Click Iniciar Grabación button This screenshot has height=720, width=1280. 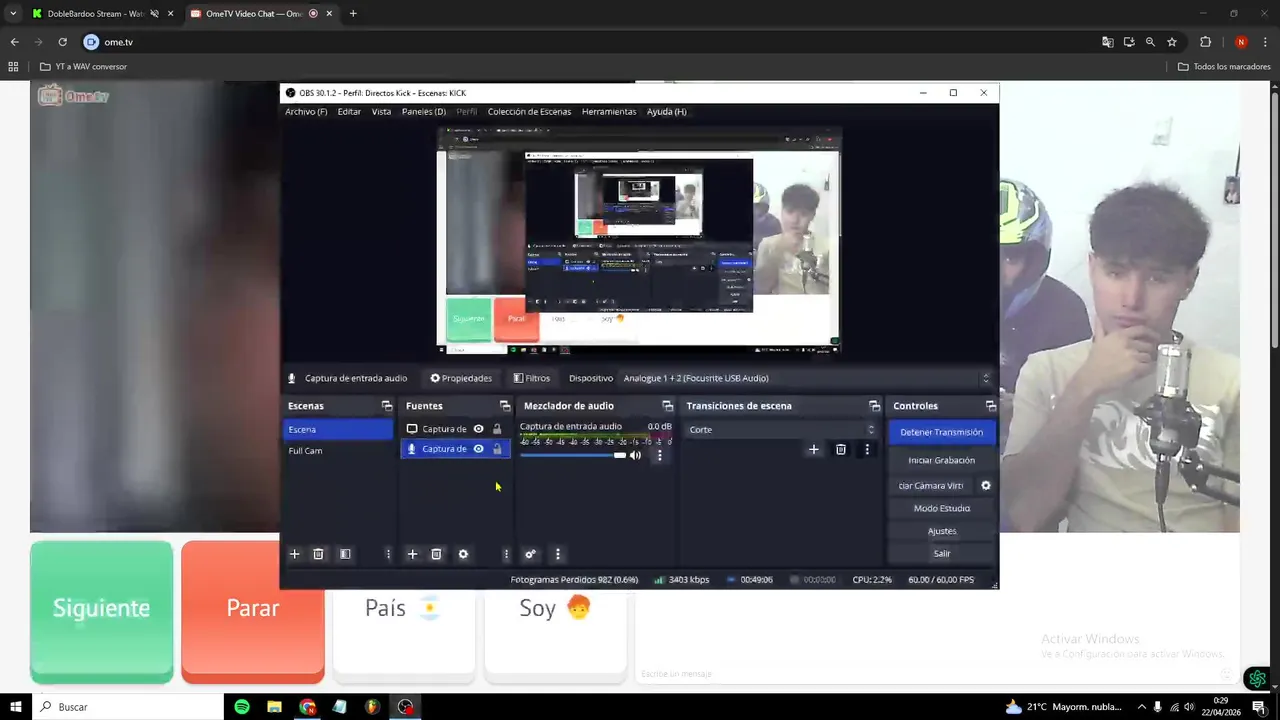941,460
